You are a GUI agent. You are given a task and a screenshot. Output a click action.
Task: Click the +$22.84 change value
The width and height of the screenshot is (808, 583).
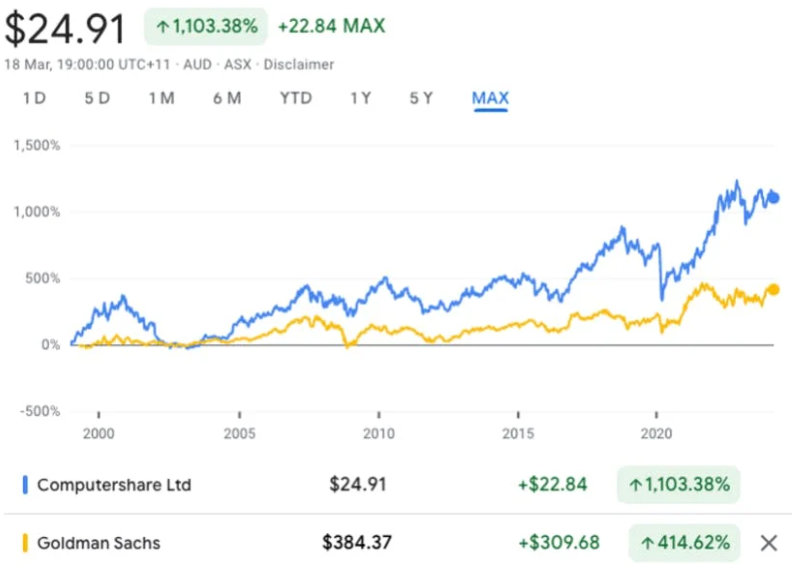(552, 485)
